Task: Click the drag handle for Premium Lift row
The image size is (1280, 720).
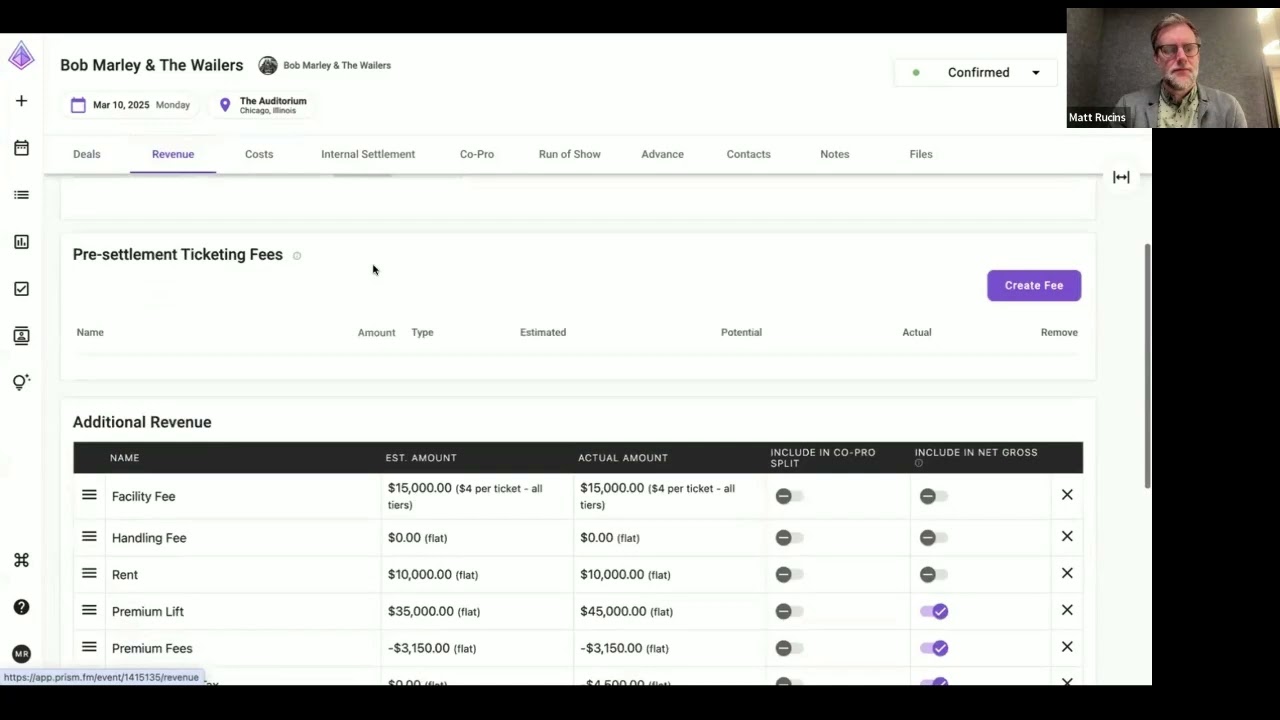Action: 89,610
